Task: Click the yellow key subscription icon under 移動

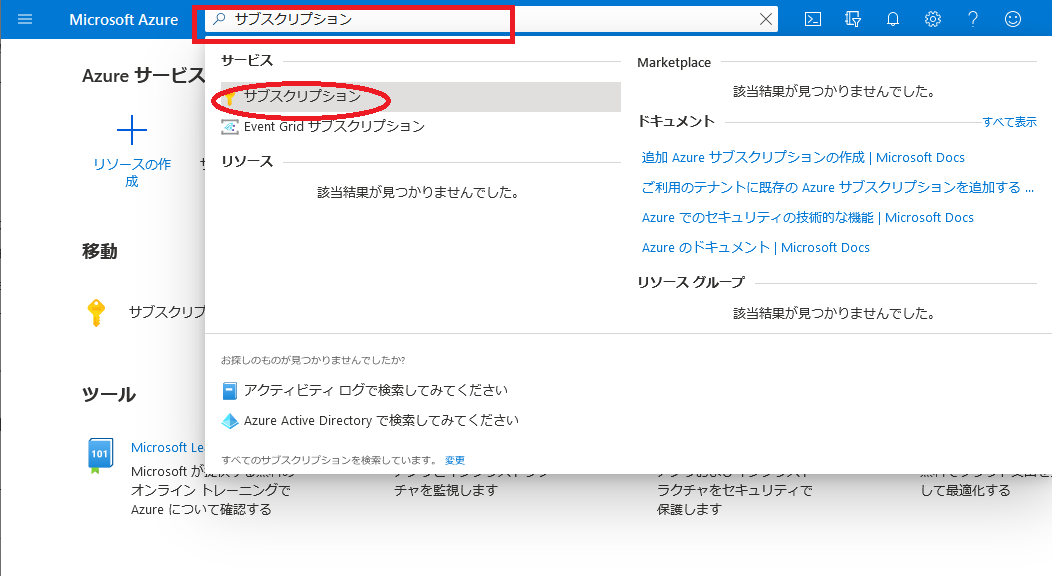Action: (96, 312)
